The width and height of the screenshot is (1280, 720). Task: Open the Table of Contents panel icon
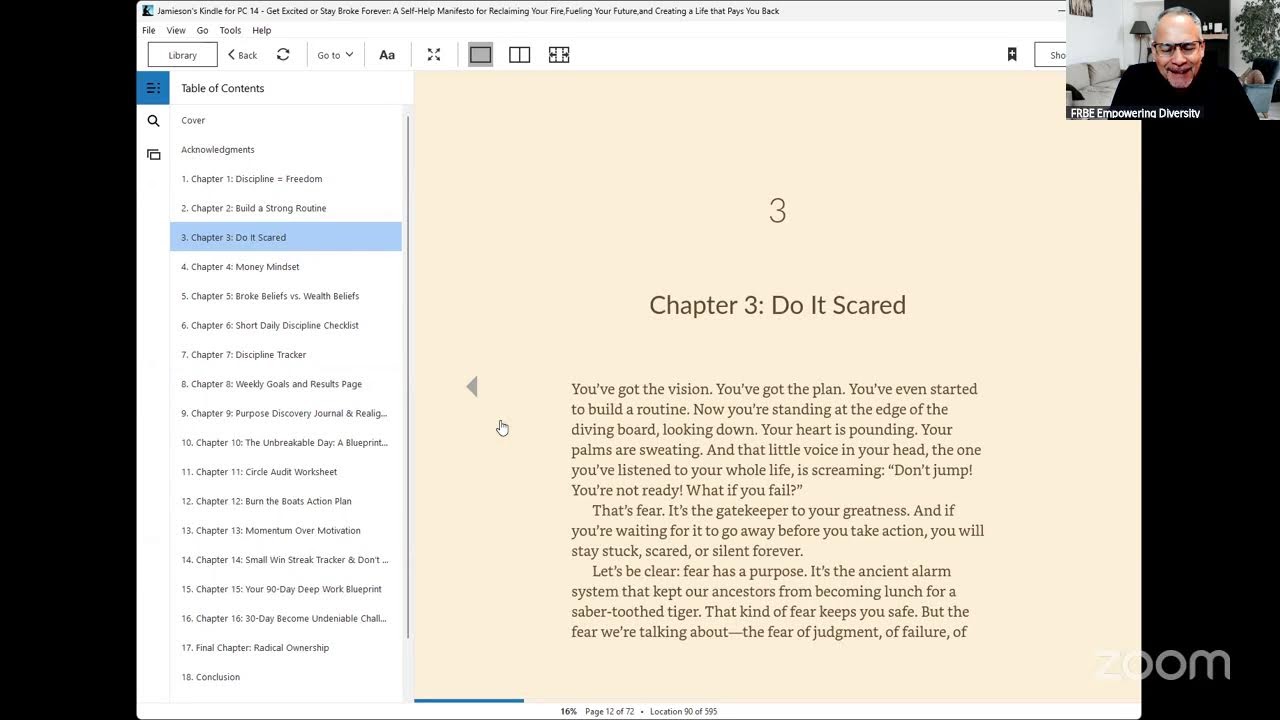(x=153, y=88)
